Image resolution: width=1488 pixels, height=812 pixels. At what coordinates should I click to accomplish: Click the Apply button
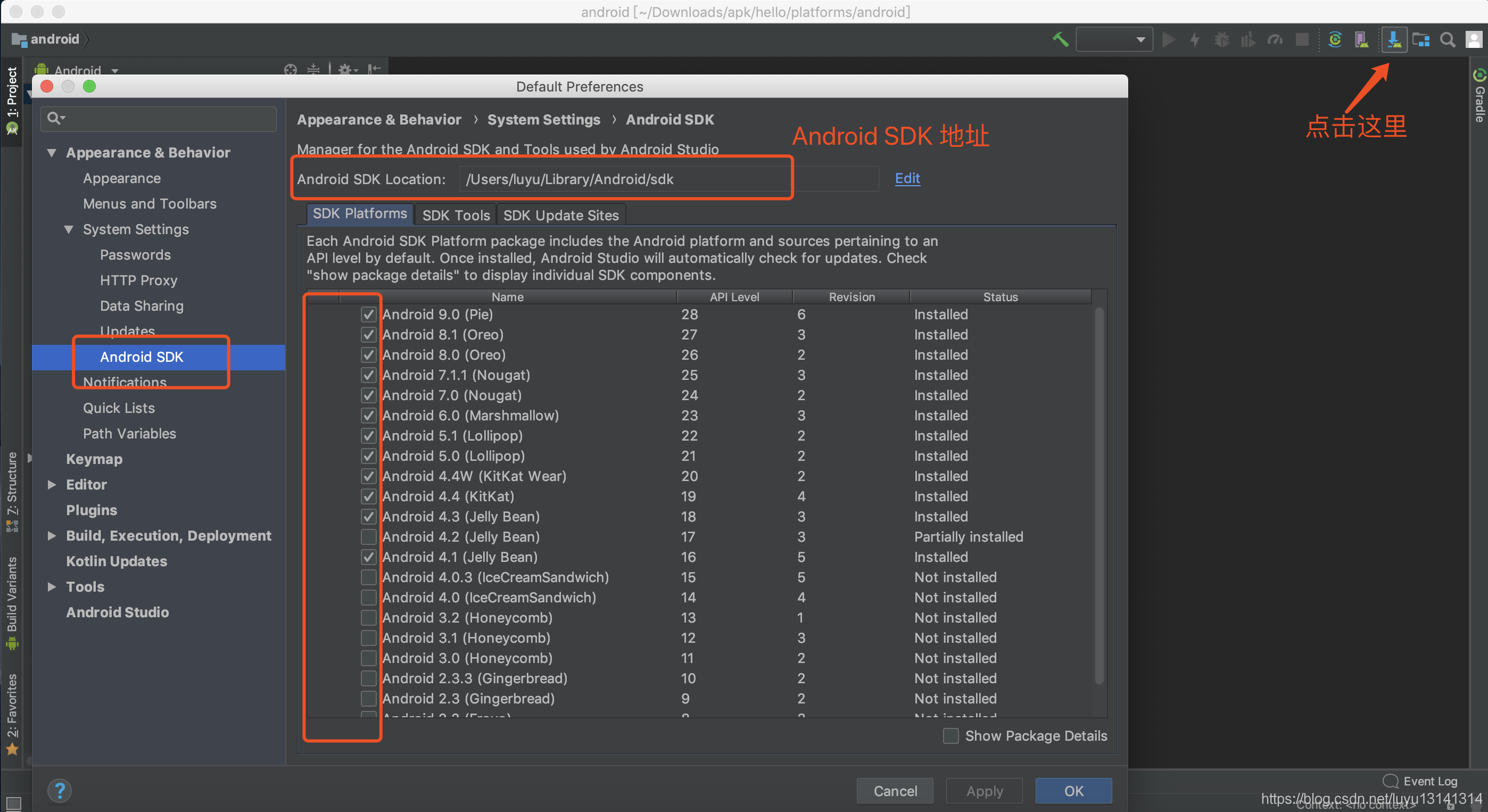click(985, 791)
